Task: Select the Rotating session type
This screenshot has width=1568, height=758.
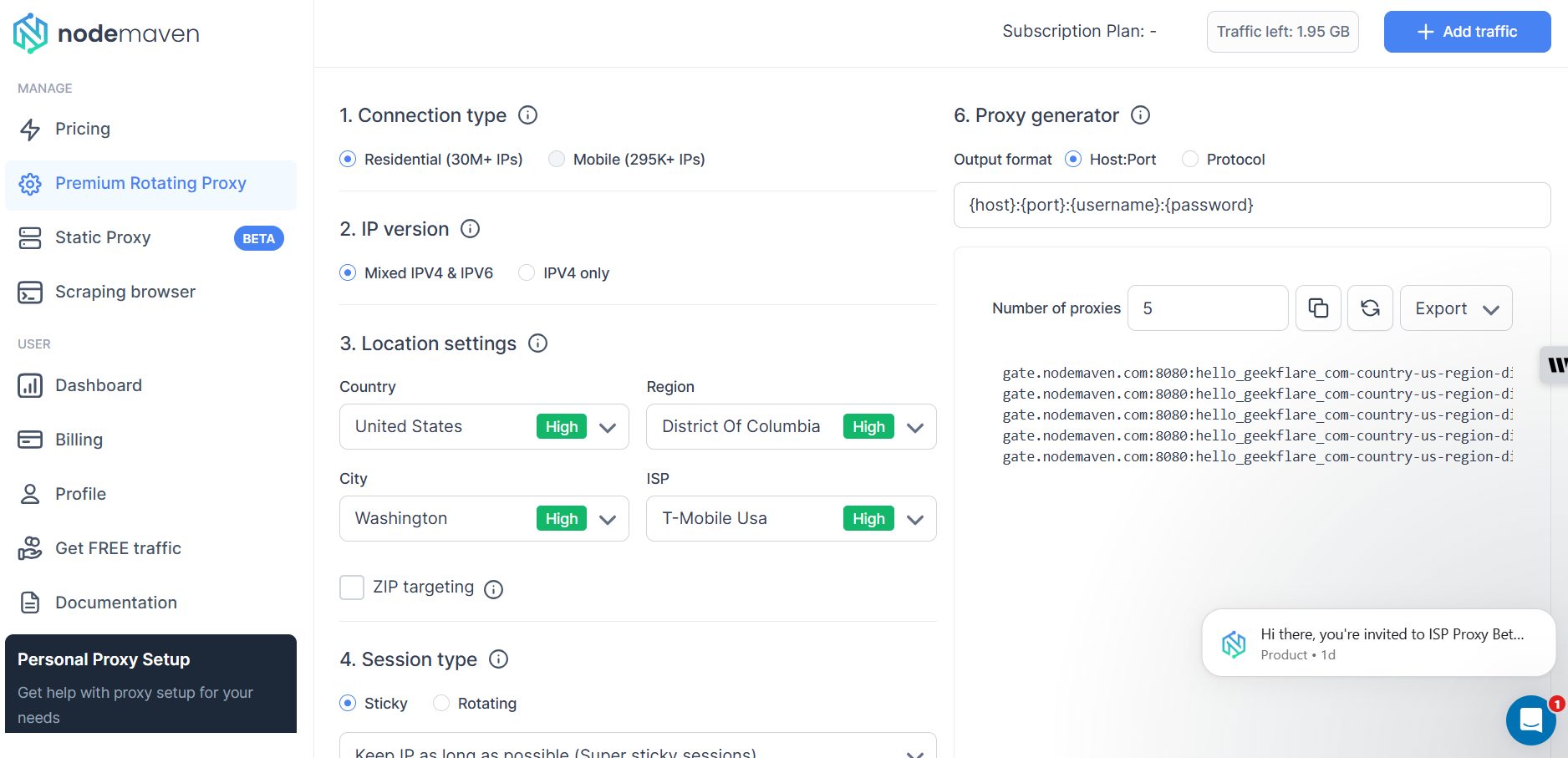Action: click(441, 704)
